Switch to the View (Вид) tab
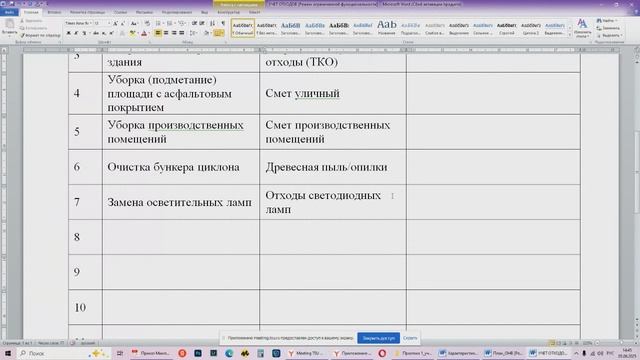Screen dimensions: 640x360 tap(204, 12)
